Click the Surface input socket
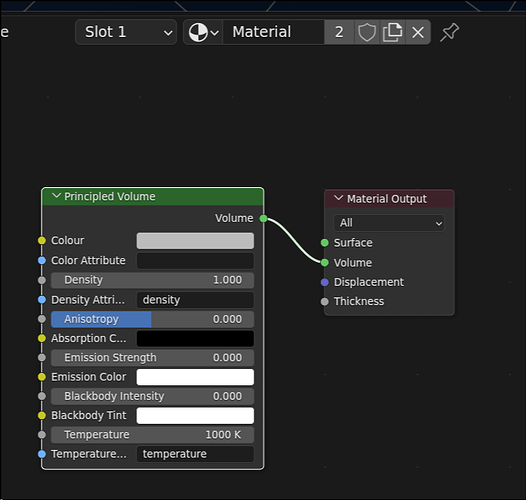526x500 pixels. (324, 243)
